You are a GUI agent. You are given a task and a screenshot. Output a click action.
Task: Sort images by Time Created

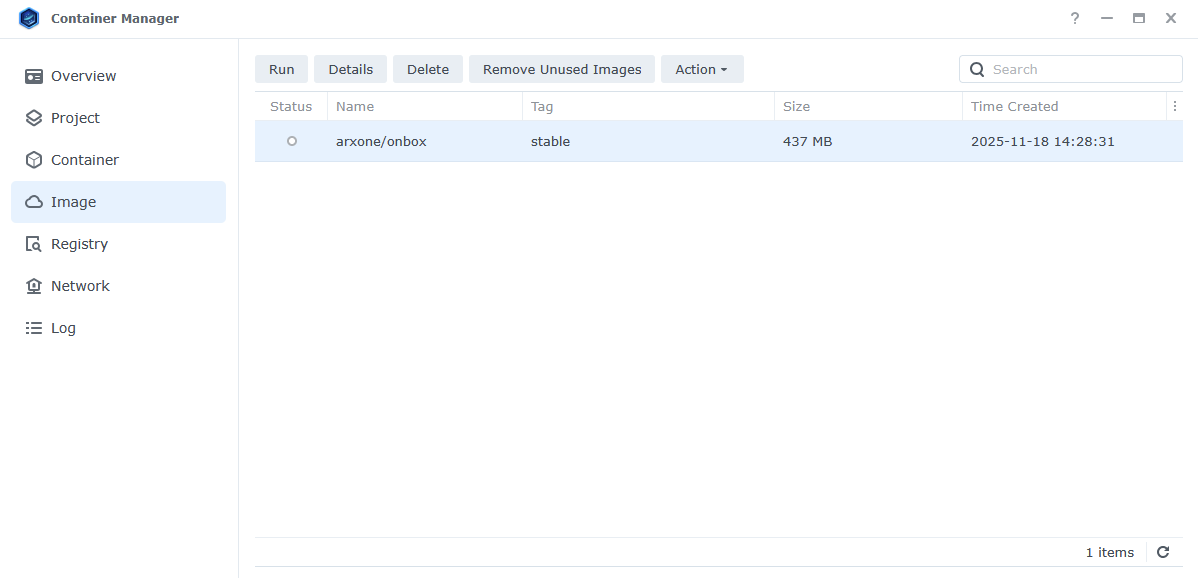point(1014,106)
